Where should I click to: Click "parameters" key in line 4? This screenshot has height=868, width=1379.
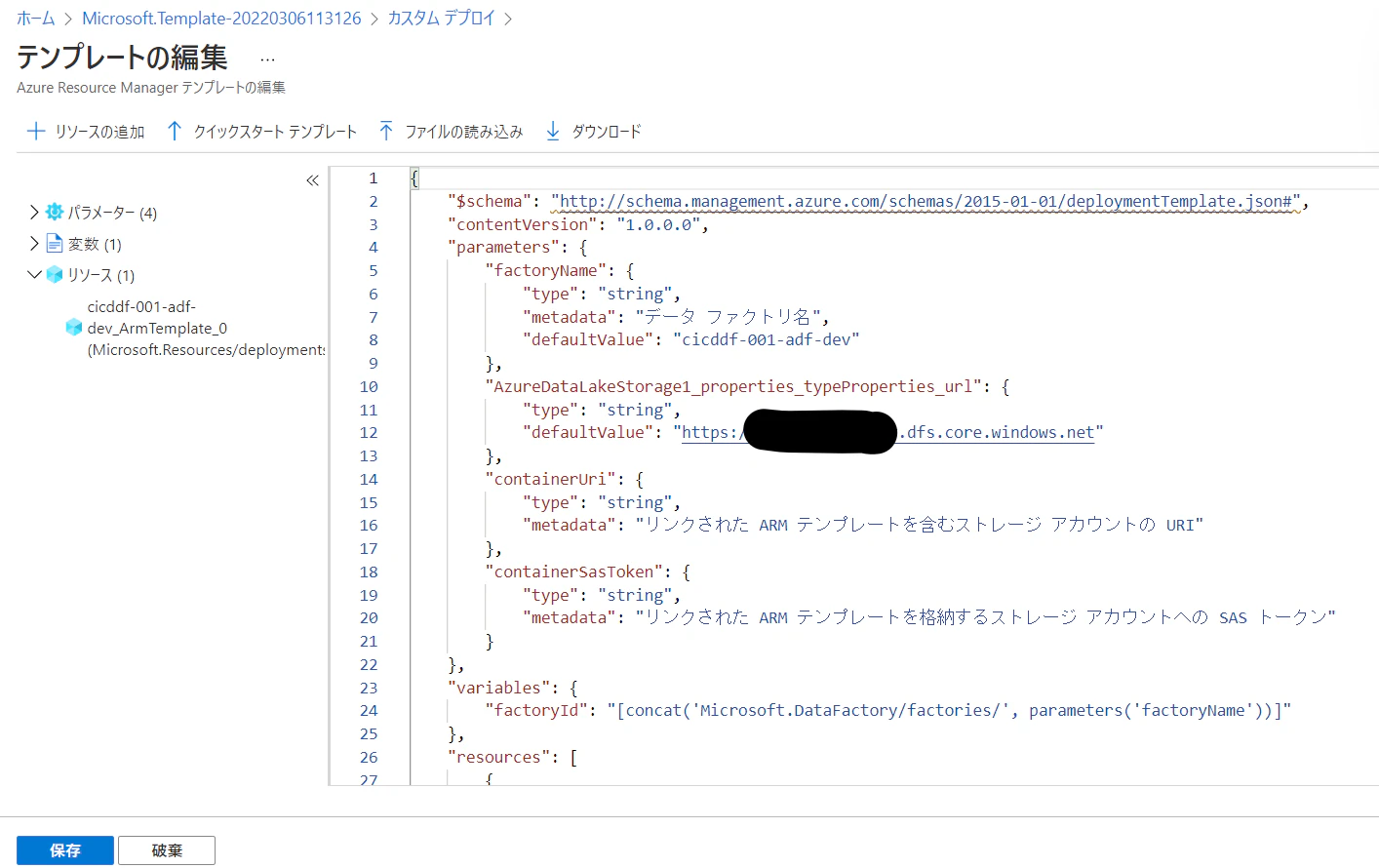pyautogui.click(x=503, y=247)
